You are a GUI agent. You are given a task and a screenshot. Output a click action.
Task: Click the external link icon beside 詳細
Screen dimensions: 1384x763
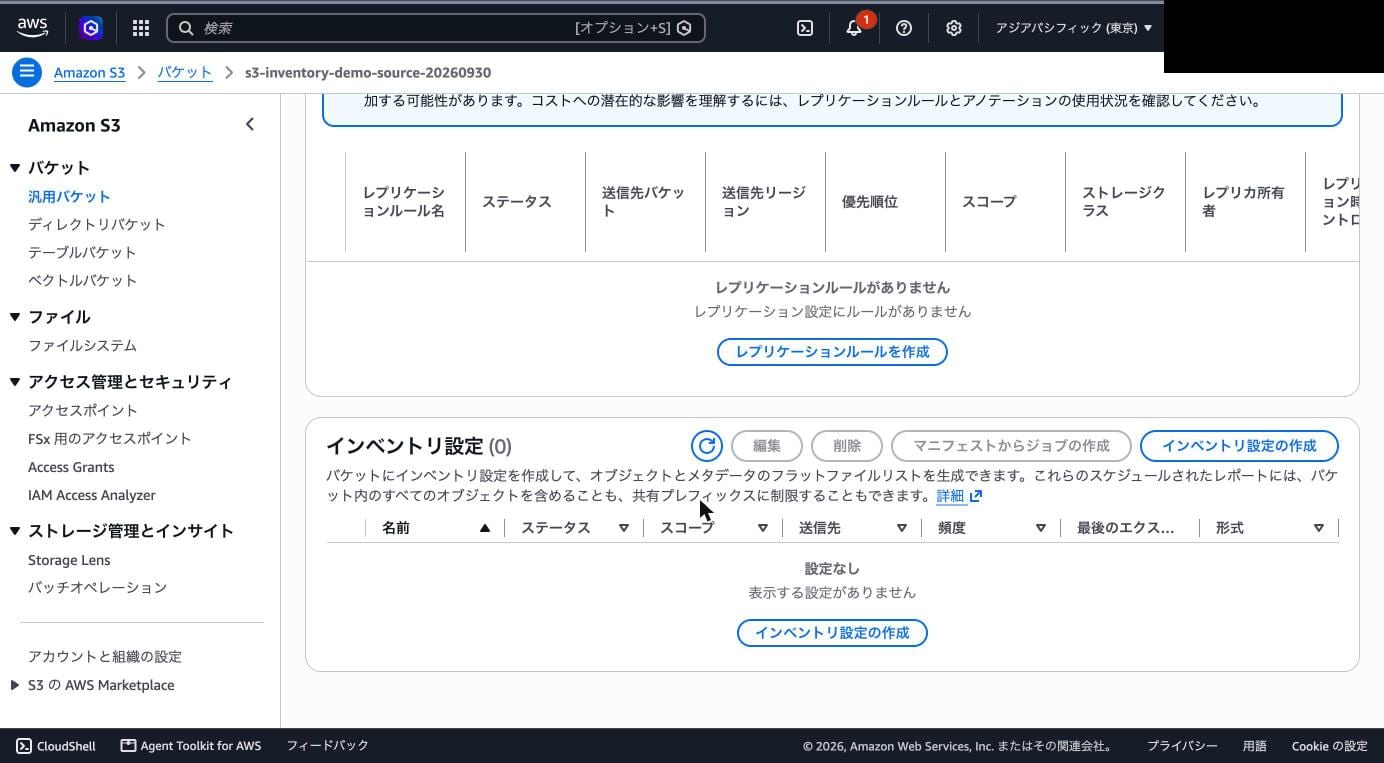(x=976, y=496)
